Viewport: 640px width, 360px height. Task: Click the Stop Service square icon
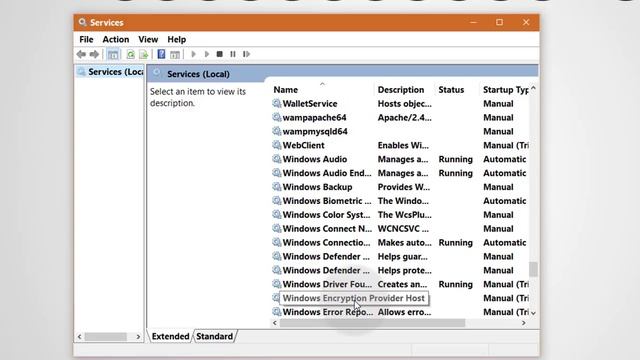(220, 54)
